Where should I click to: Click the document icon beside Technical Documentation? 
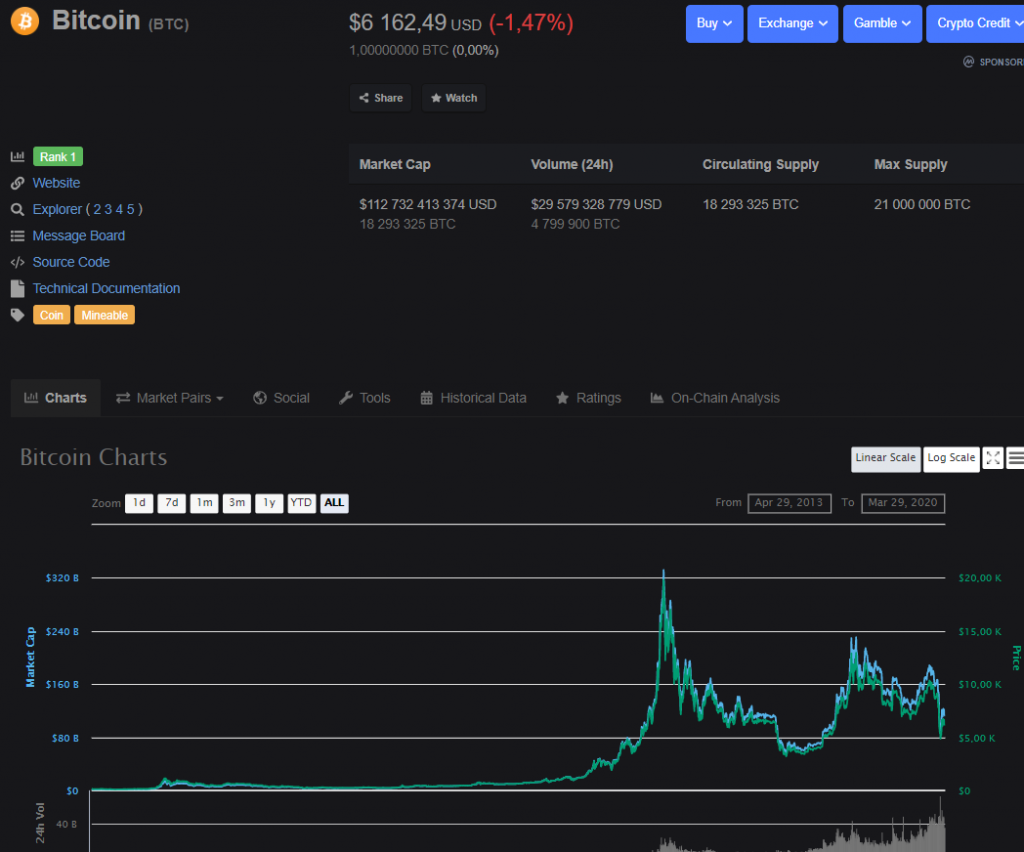click(18, 288)
